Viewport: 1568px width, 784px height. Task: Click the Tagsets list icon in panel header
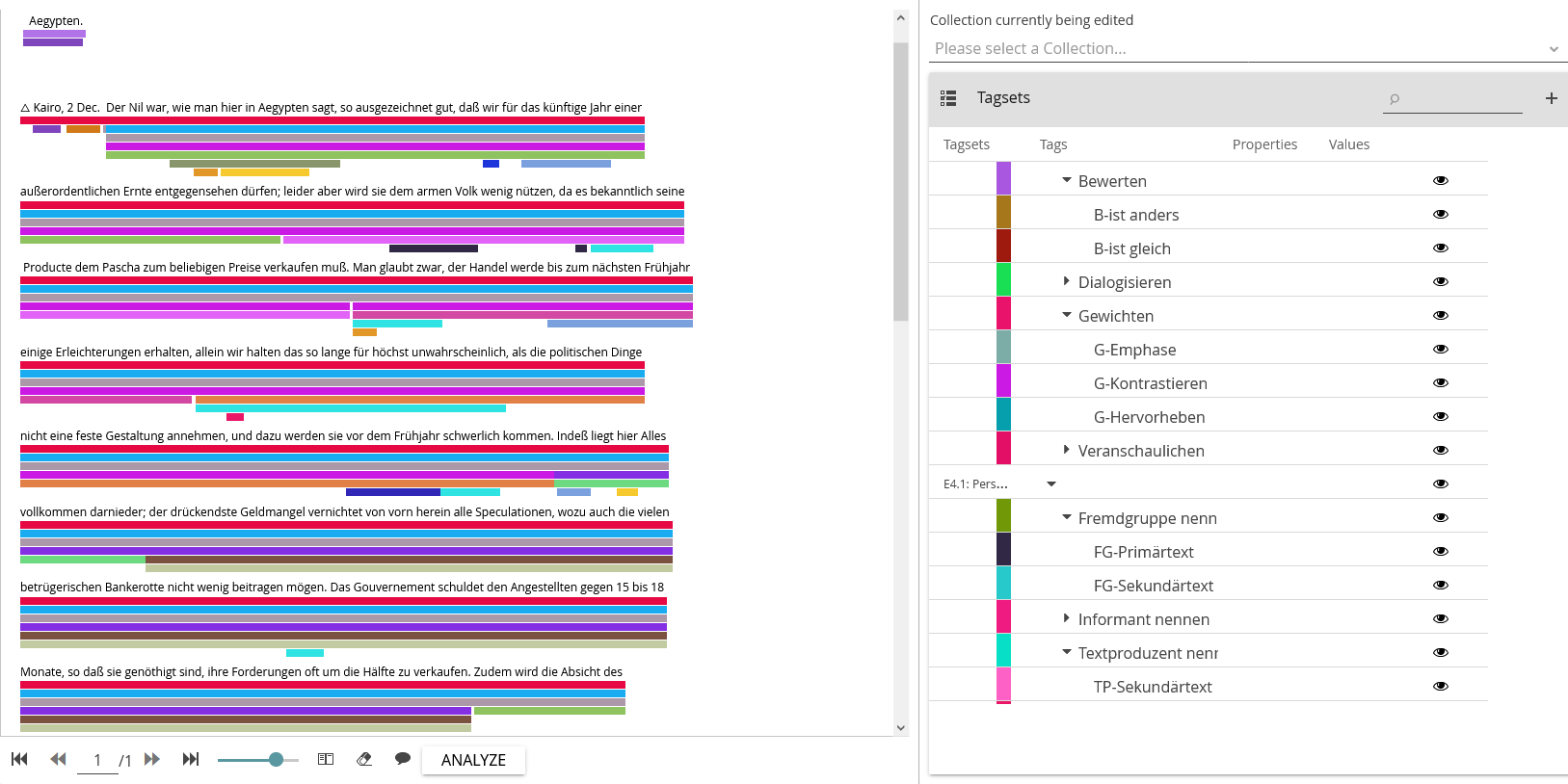[948, 98]
